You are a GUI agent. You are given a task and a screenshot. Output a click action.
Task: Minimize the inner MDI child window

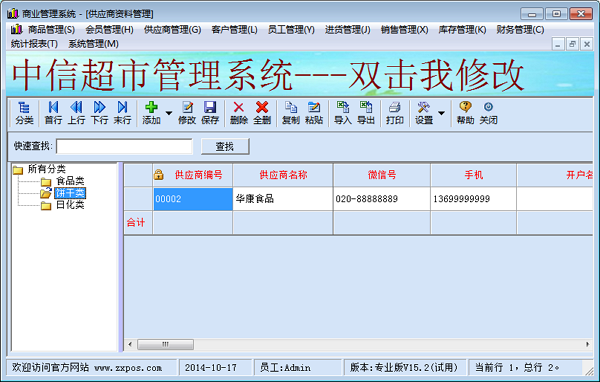558,44
